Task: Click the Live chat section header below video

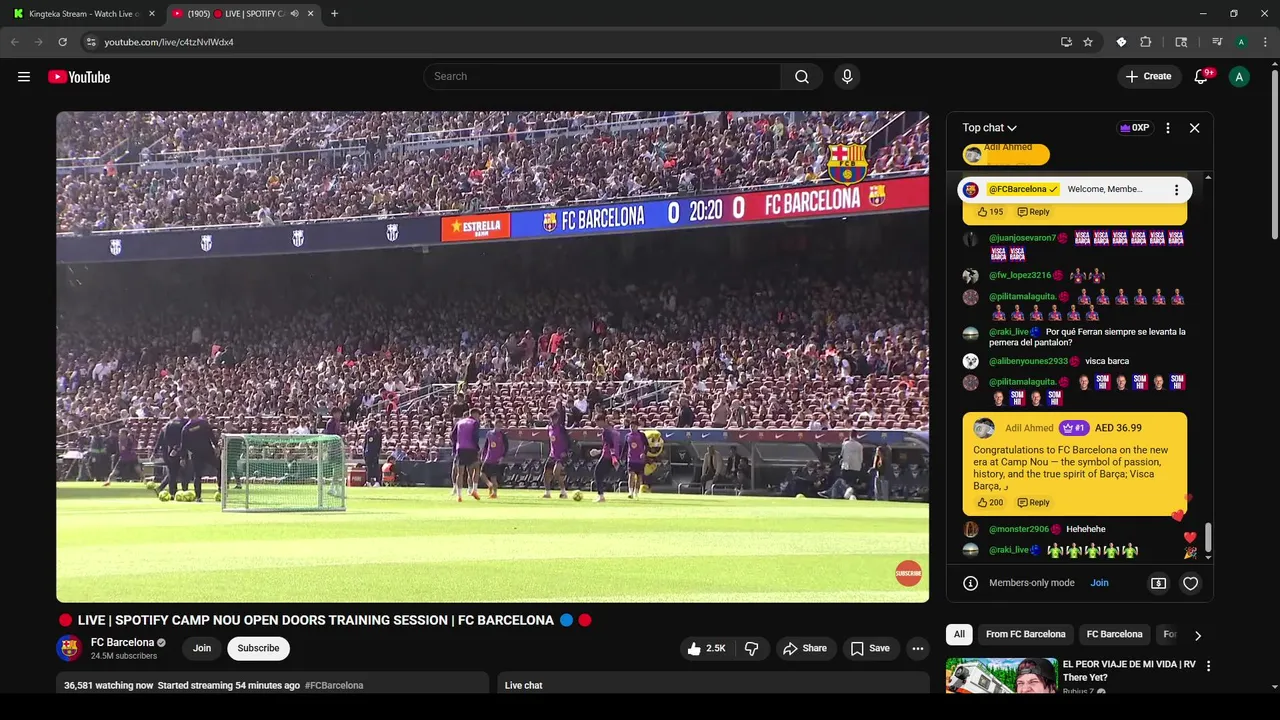Action: [x=523, y=686]
